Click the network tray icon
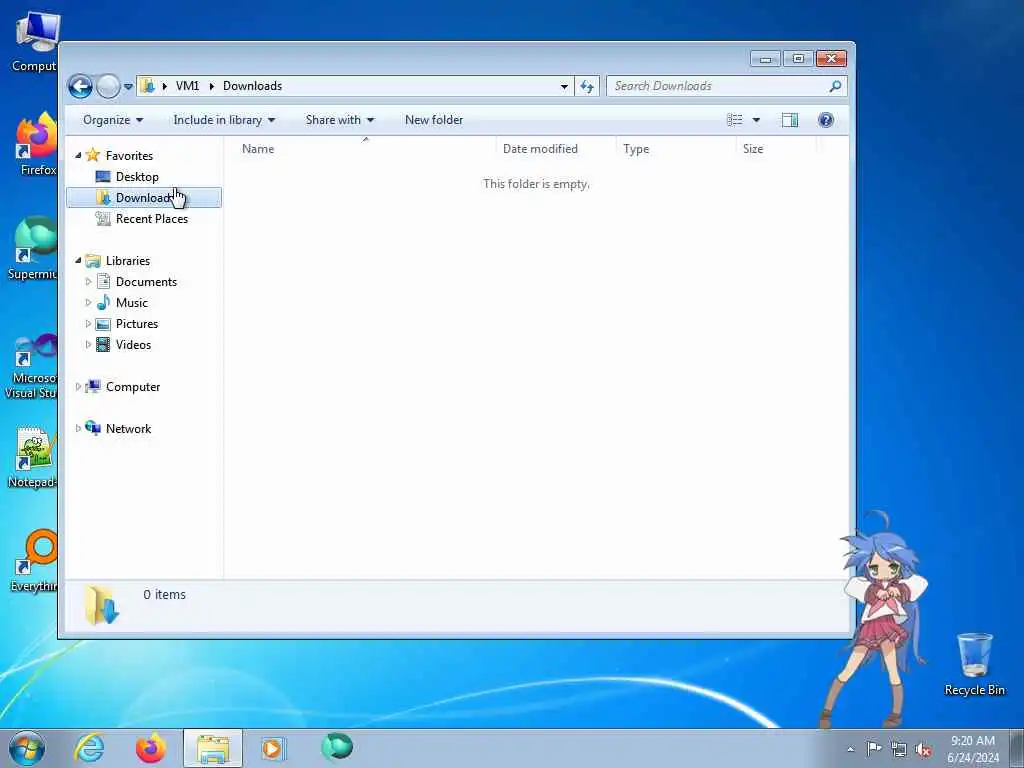The width and height of the screenshot is (1024, 768). pyautogui.click(x=899, y=749)
